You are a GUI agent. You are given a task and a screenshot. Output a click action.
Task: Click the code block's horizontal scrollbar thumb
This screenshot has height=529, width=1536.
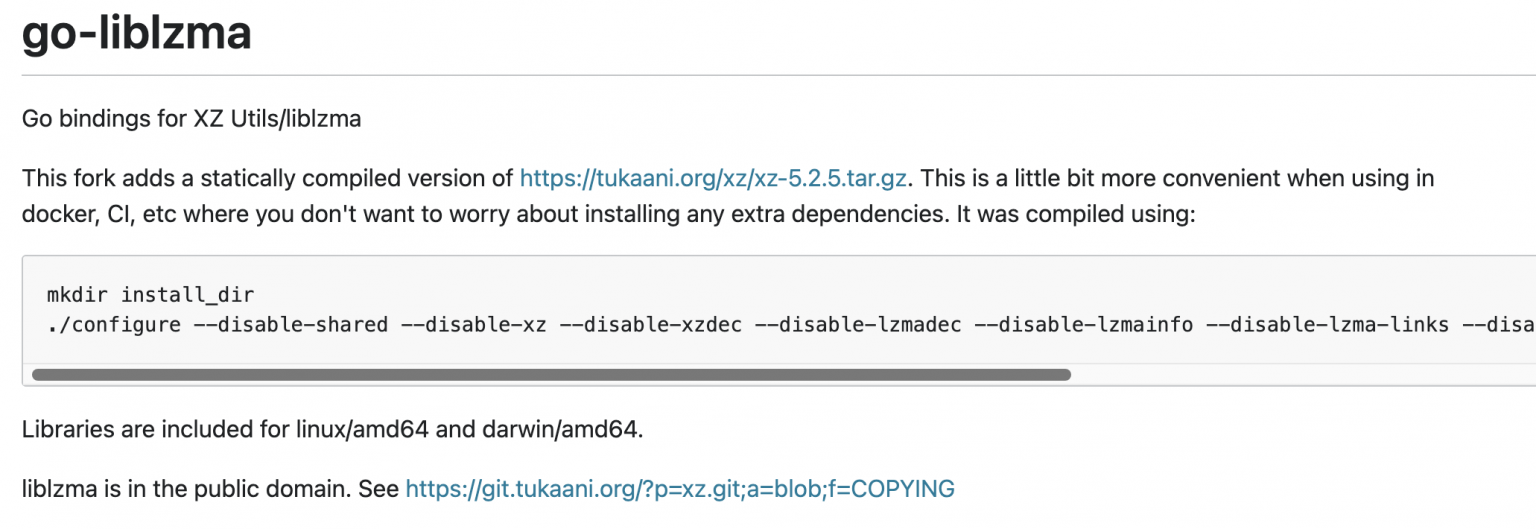coord(551,375)
